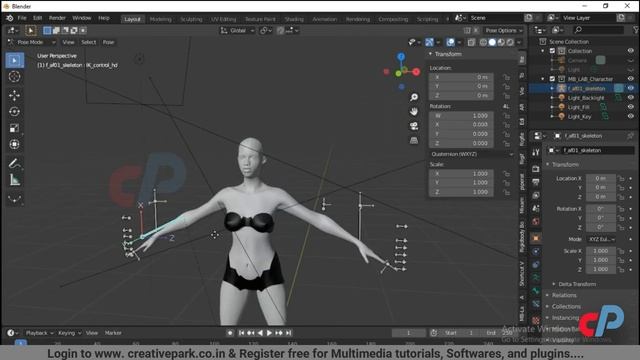Expand Delta Transform panel

click(577, 284)
